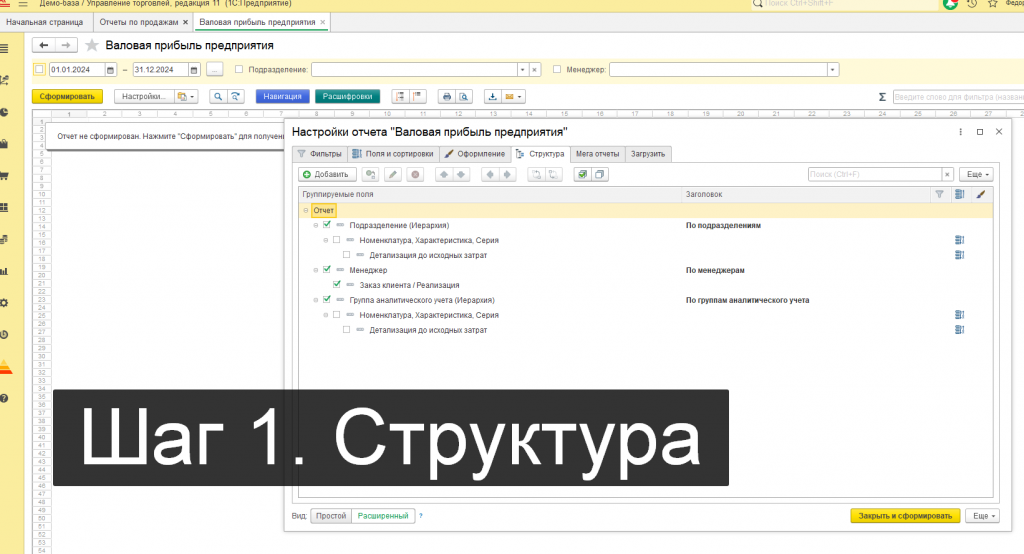Click the forward navigation arrow

click(66, 45)
